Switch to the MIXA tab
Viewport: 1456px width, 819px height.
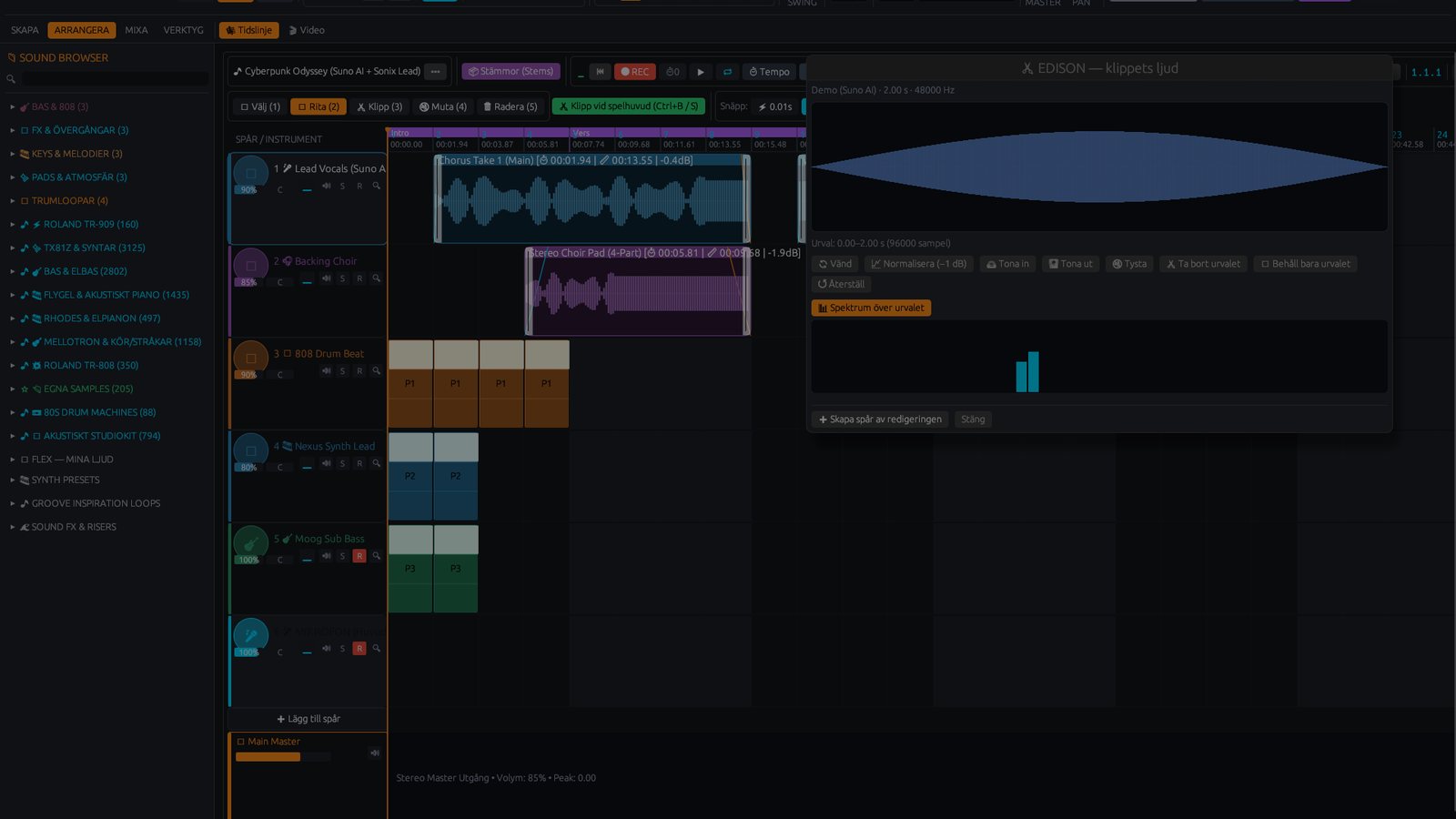(x=136, y=30)
